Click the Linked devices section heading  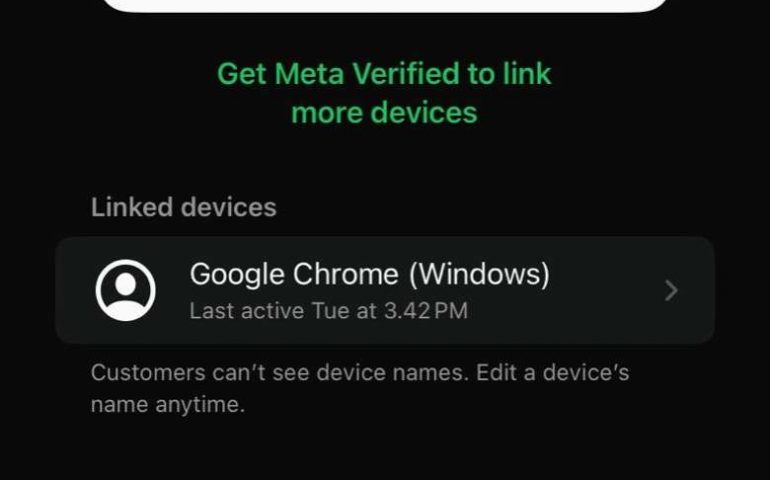coord(184,207)
